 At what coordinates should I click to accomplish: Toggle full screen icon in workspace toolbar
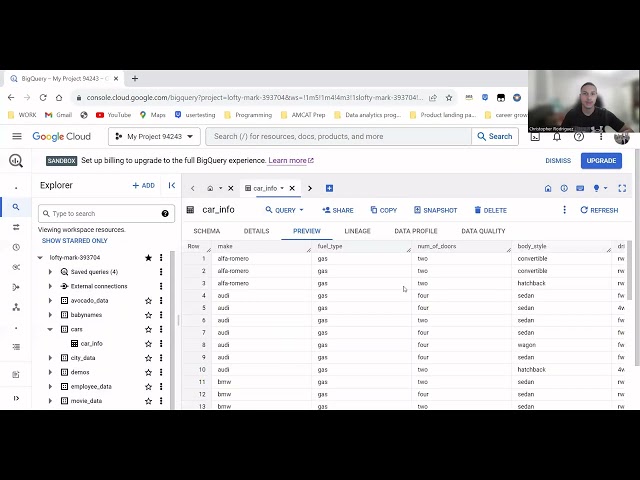[622, 188]
